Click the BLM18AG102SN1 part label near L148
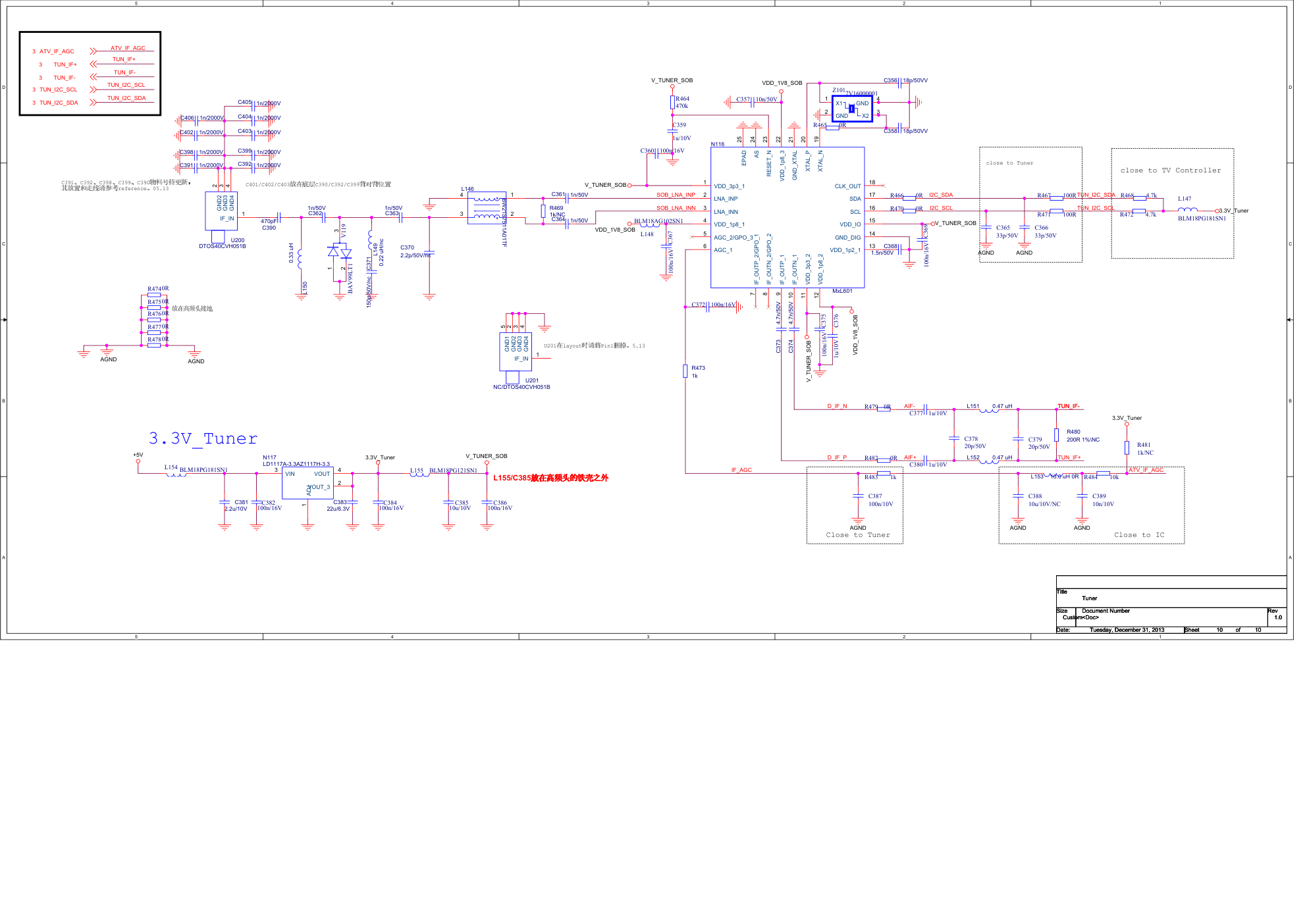The image size is (1307, 924). [x=658, y=221]
